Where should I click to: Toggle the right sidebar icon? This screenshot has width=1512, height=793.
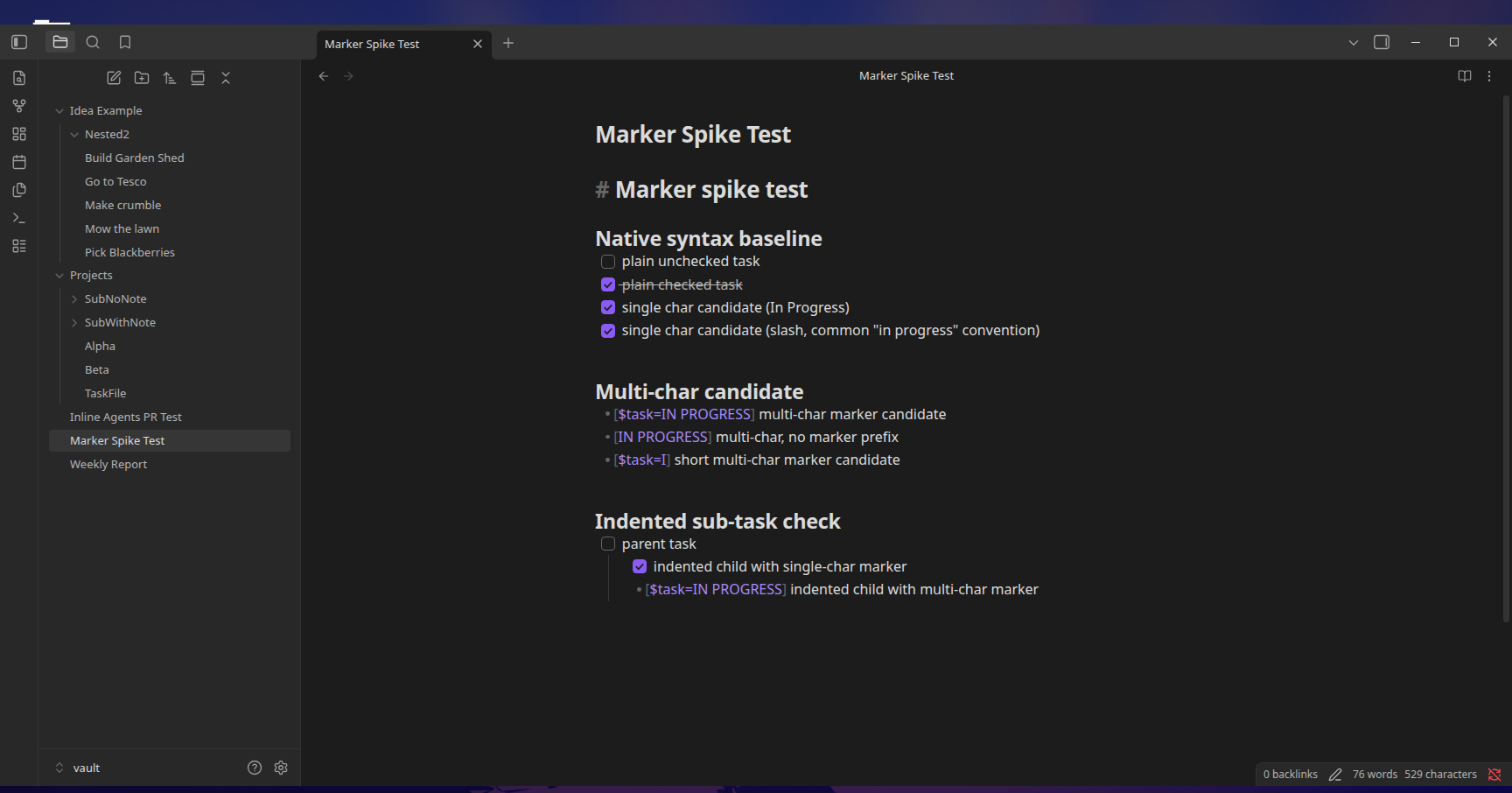1382,42
